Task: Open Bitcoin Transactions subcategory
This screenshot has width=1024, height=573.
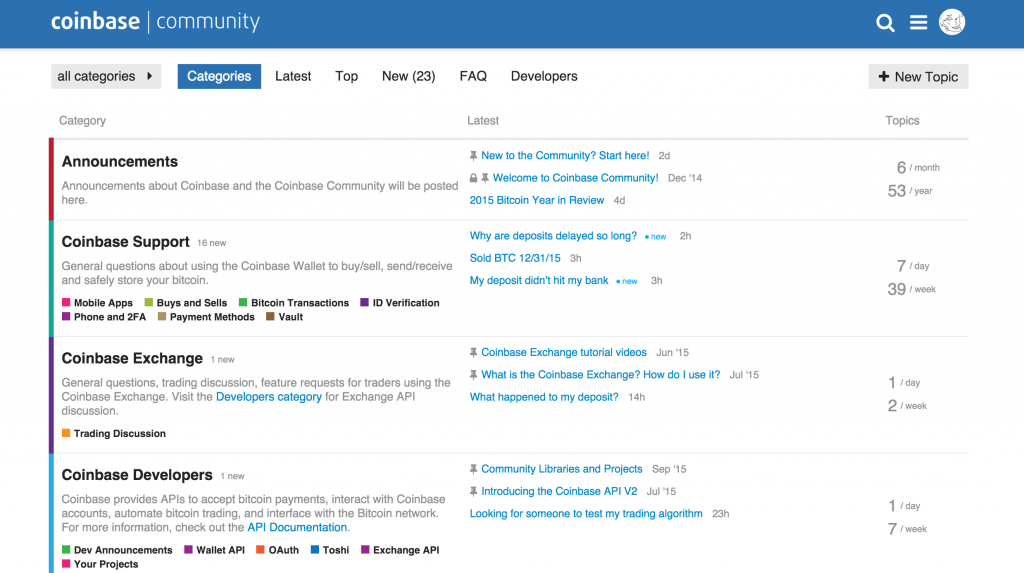Action: [x=294, y=303]
